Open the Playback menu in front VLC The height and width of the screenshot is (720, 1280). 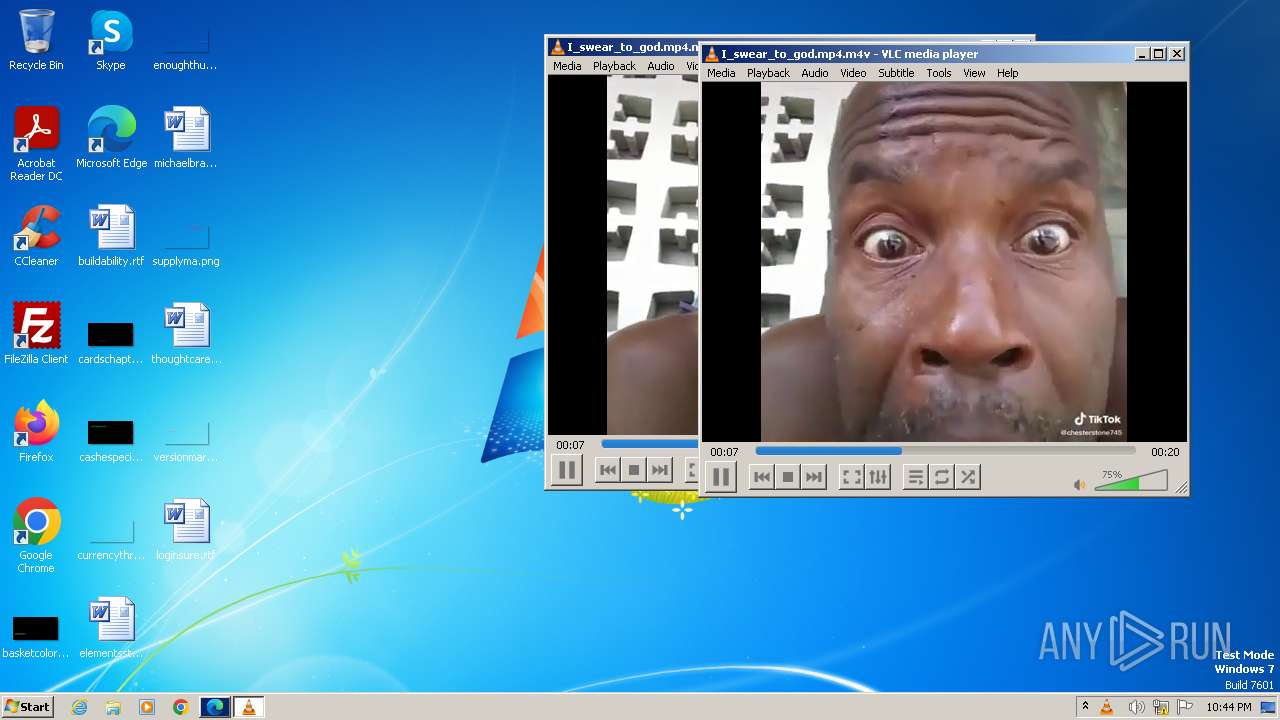point(768,73)
